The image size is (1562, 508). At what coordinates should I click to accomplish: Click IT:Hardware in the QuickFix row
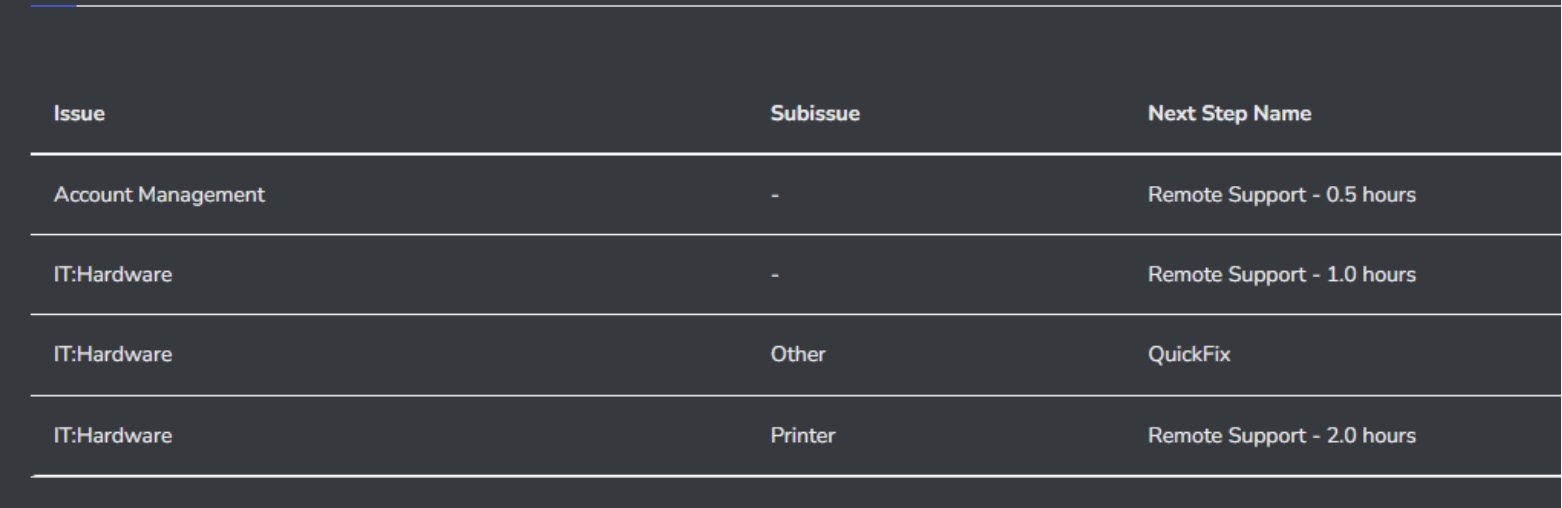112,355
